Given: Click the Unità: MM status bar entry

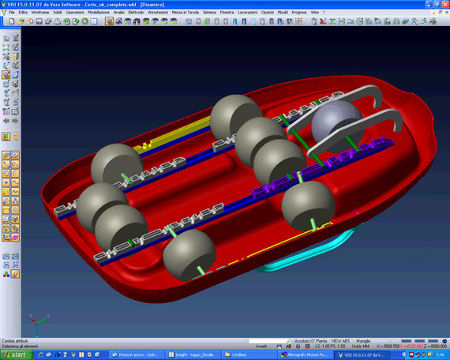Looking at the screenshot, I should [360, 346].
